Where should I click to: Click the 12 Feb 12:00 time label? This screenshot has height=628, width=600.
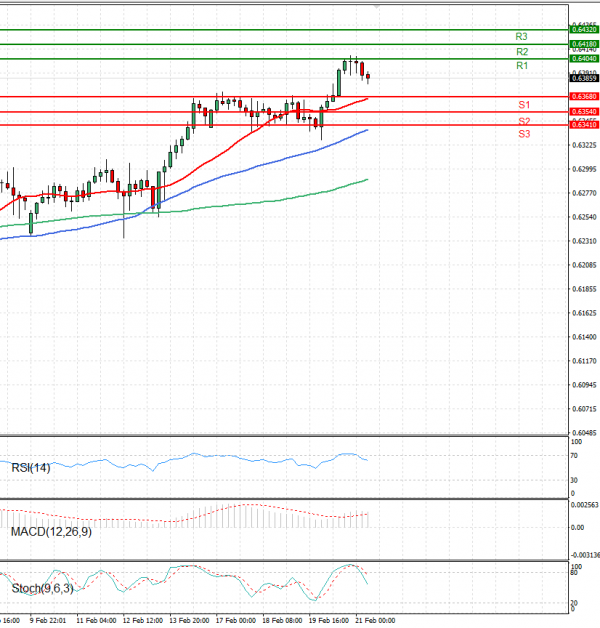point(143,620)
